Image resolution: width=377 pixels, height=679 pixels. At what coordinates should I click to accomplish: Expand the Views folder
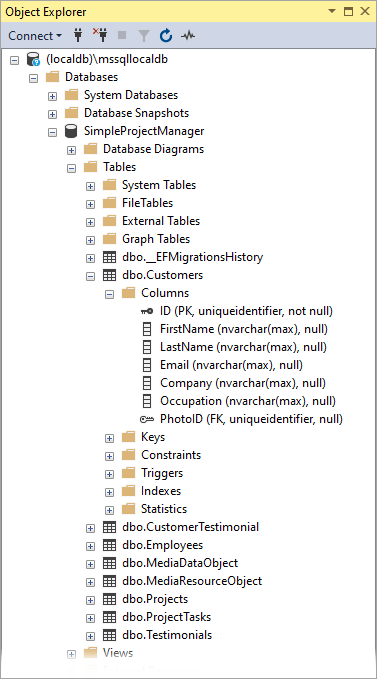point(71,654)
